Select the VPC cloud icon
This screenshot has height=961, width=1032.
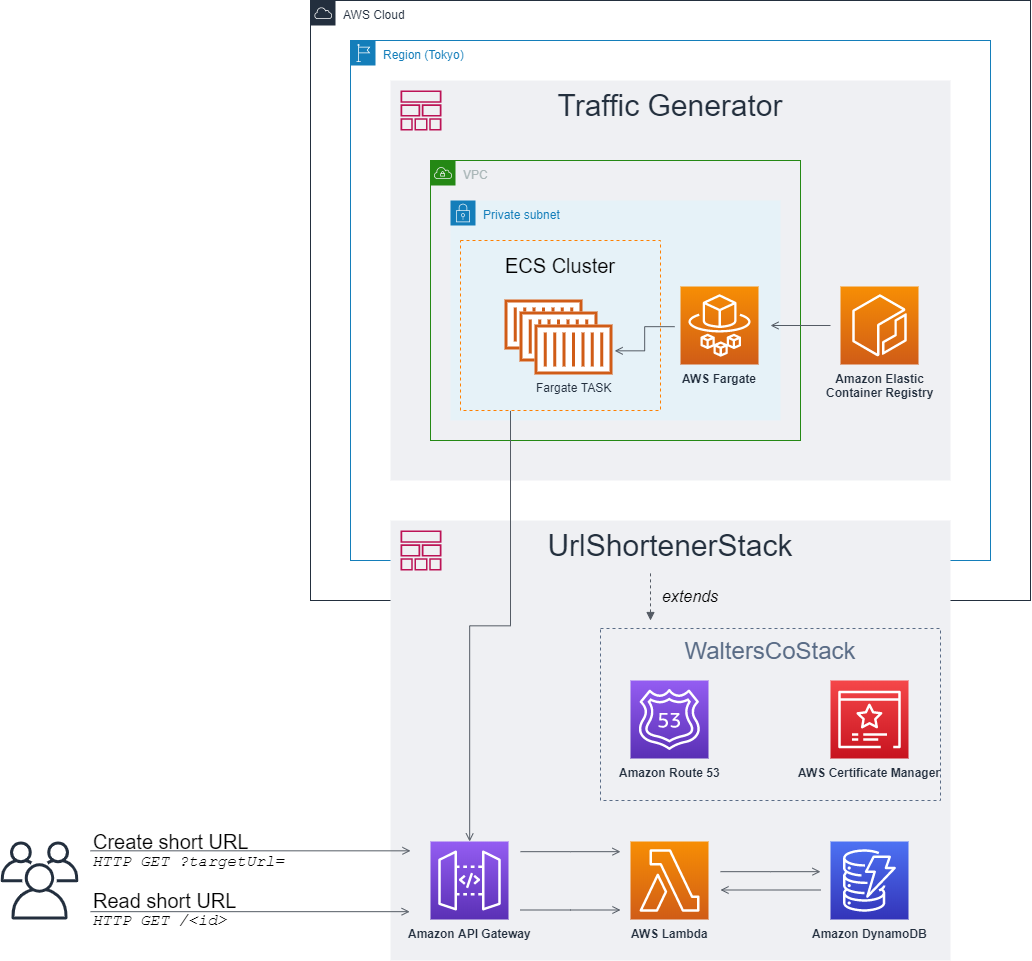[x=443, y=173]
